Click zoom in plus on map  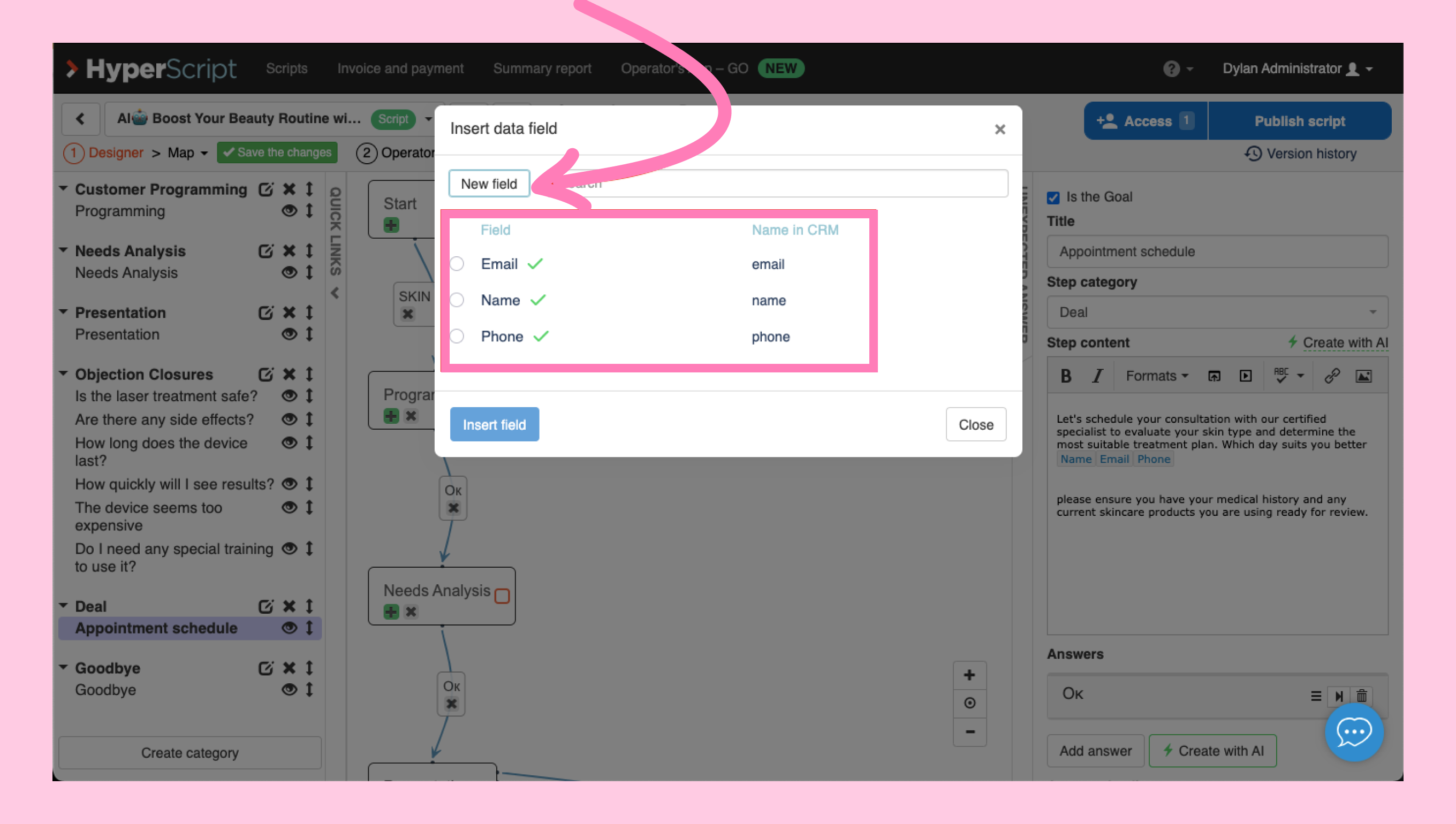tap(969, 675)
